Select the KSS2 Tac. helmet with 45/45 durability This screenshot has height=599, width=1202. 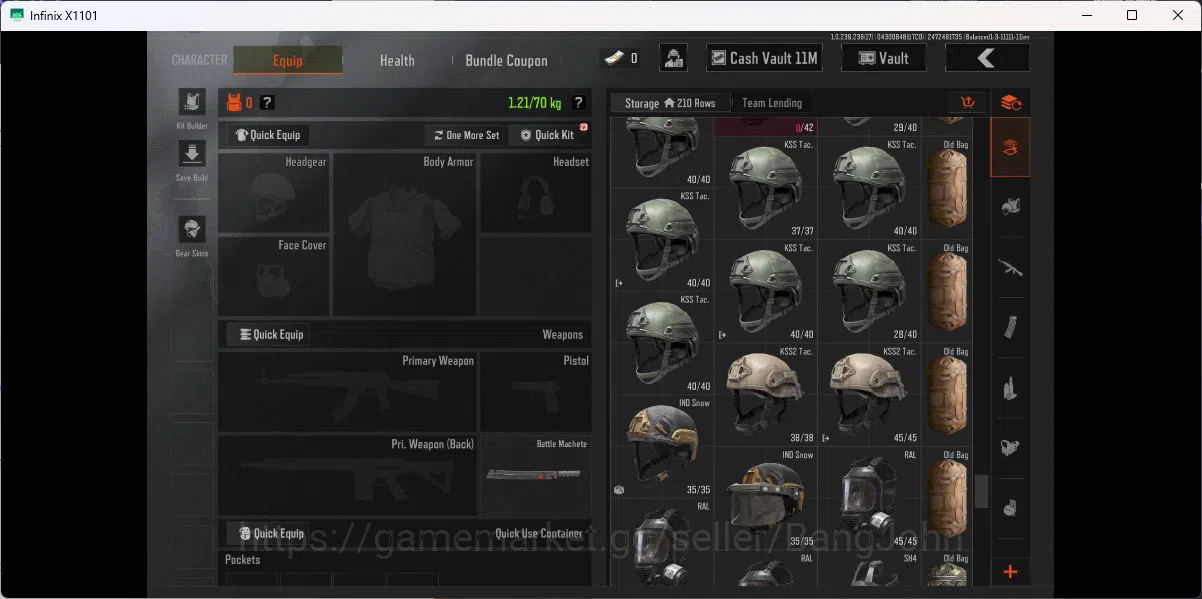[x=869, y=395]
